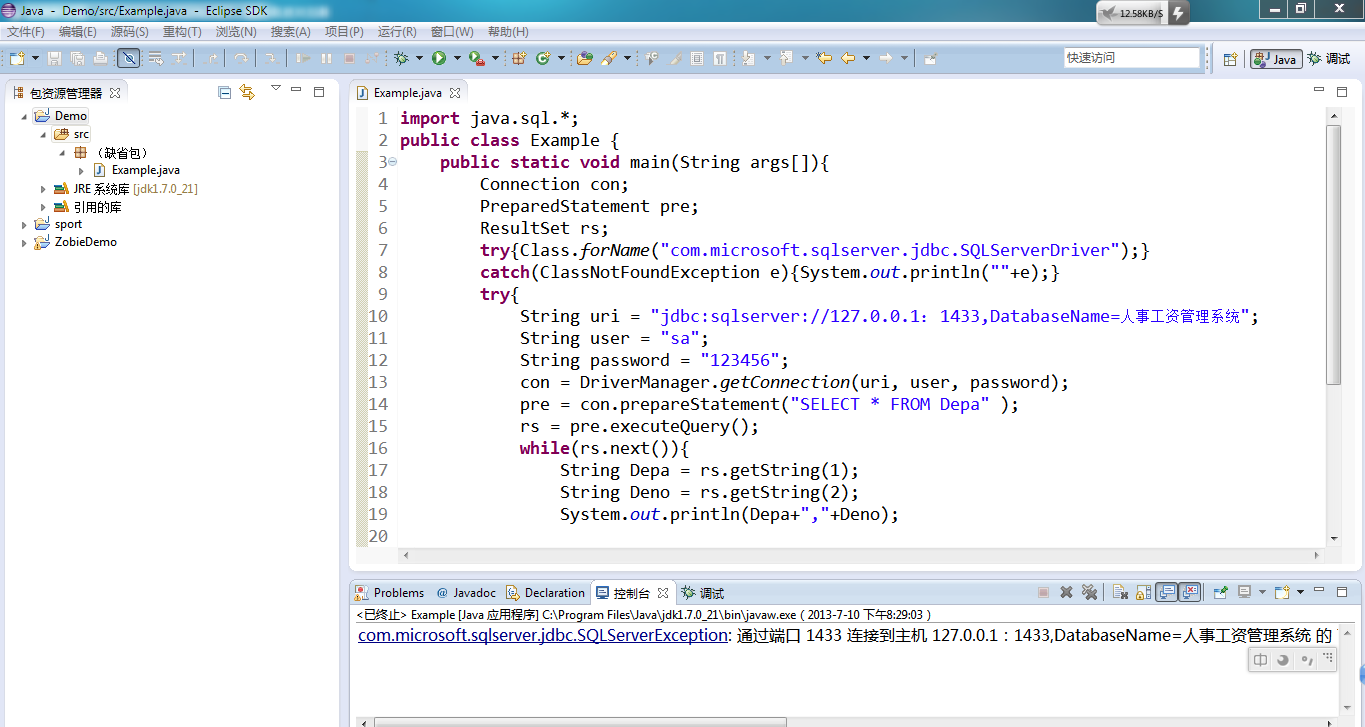Screen dimensions: 1365x727
Task: Toggle Show Whitespace Characters pilcrow icon
Action: 720,58
